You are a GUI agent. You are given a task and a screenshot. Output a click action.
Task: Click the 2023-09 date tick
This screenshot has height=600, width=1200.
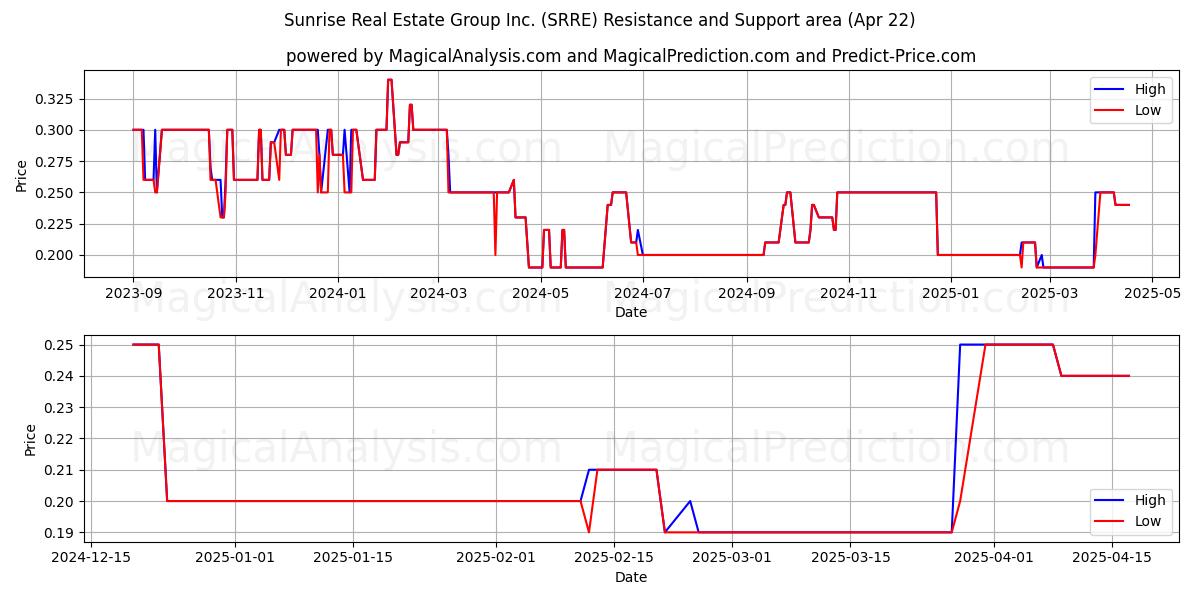tap(133, 294)
